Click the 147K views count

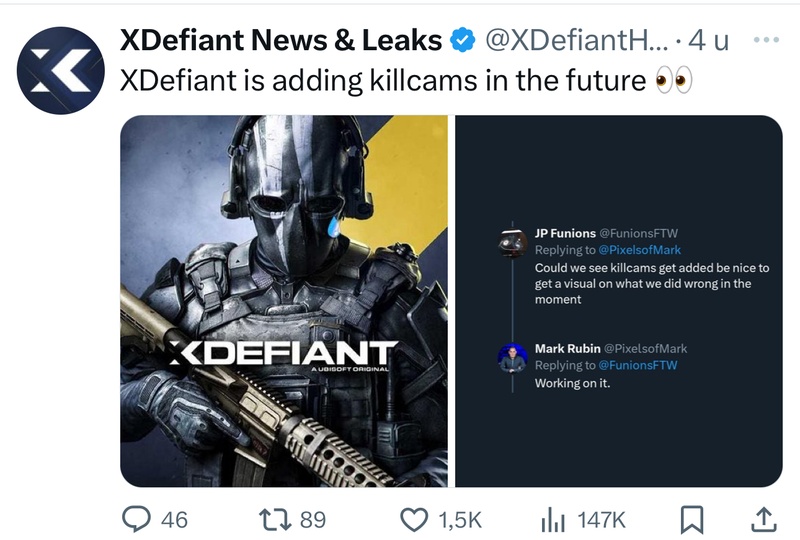click(x=601, y=519)
